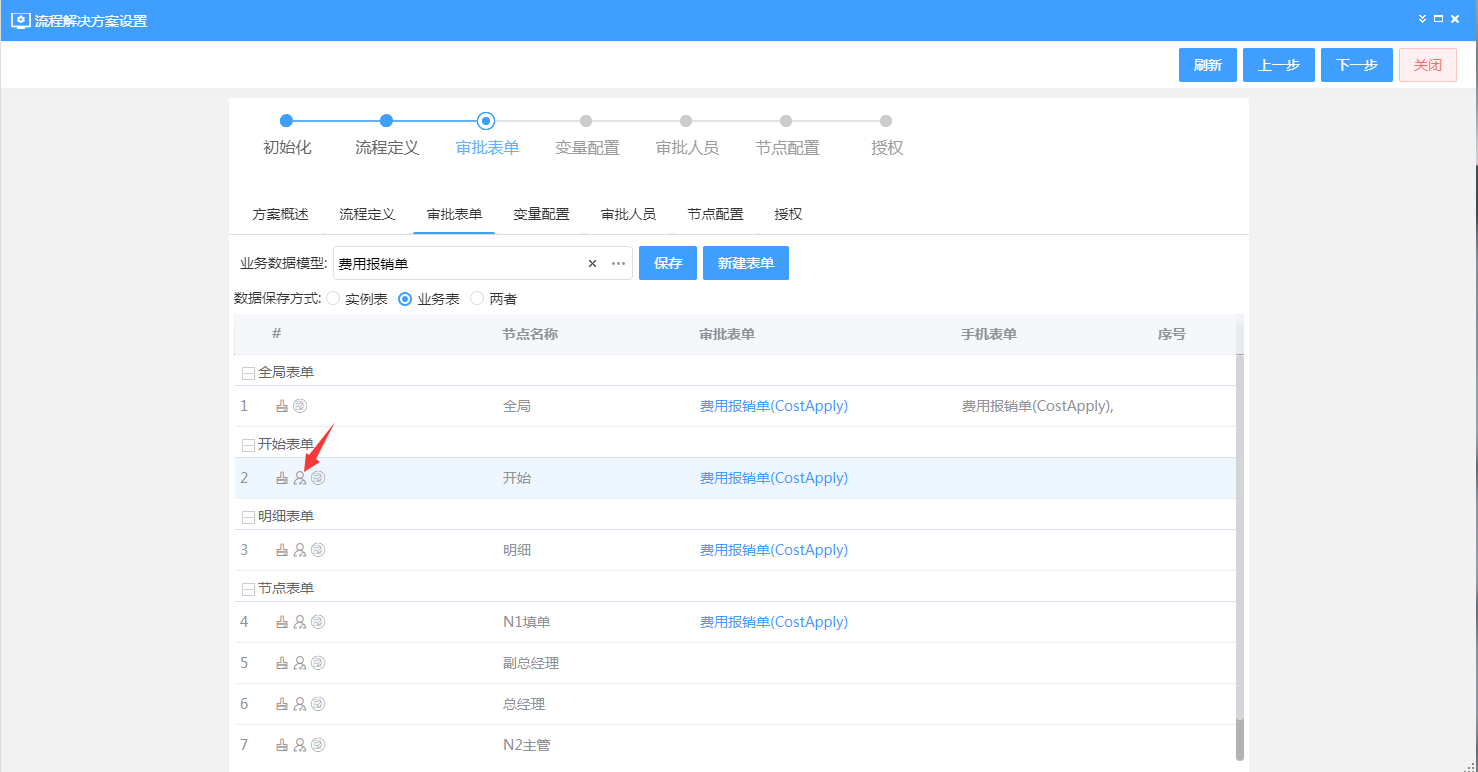This screenshot has height=772, width=1478.
Task: Click the 新建表单 button
Action: coord(746,263)
